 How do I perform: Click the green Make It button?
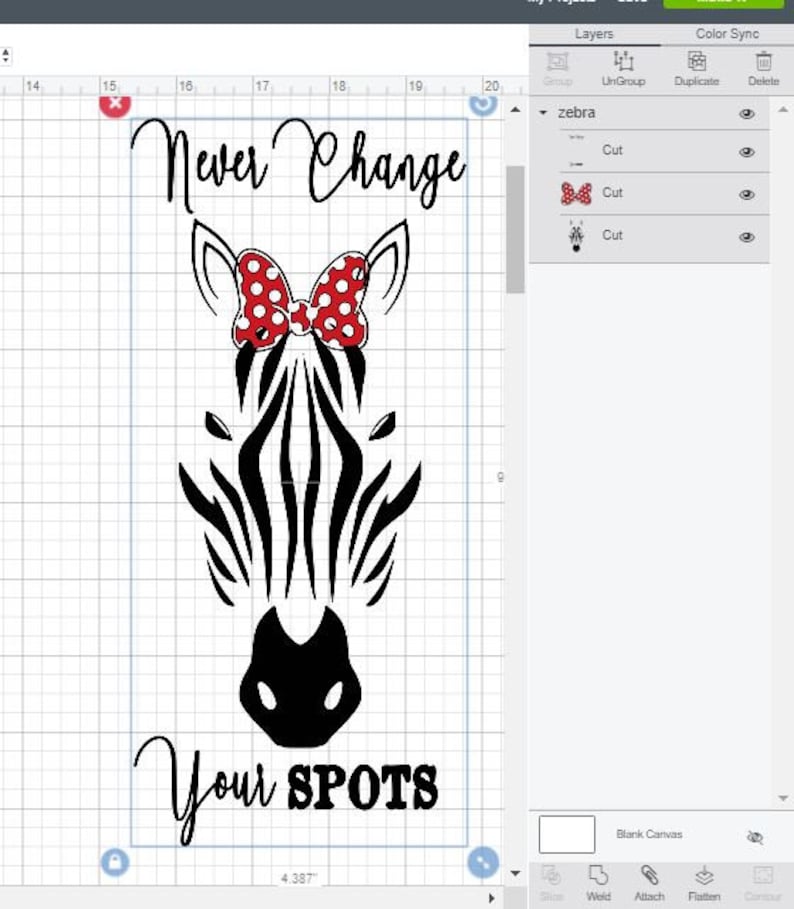pyautogui.click(x=723, y=3)
